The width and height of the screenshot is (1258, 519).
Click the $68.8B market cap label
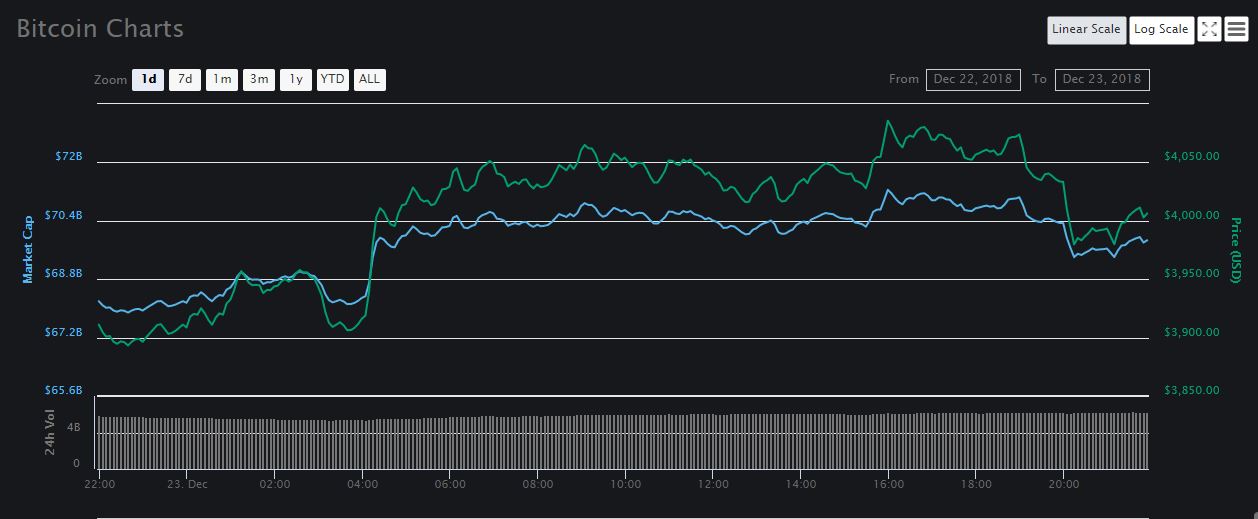pos(64,273)
